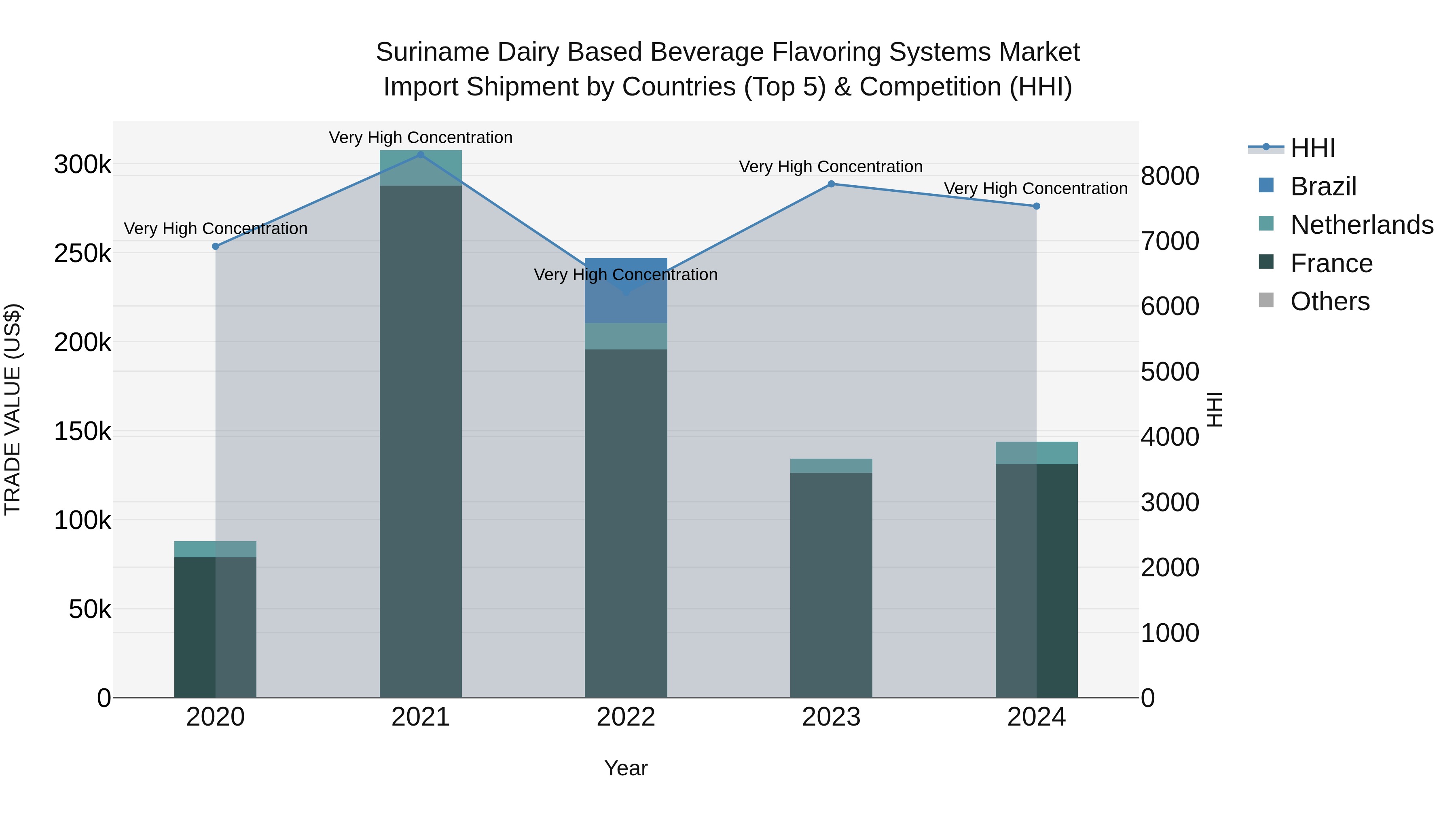
Task: Click the 2021 Netherlands bar segment
Action: [421, 168]
